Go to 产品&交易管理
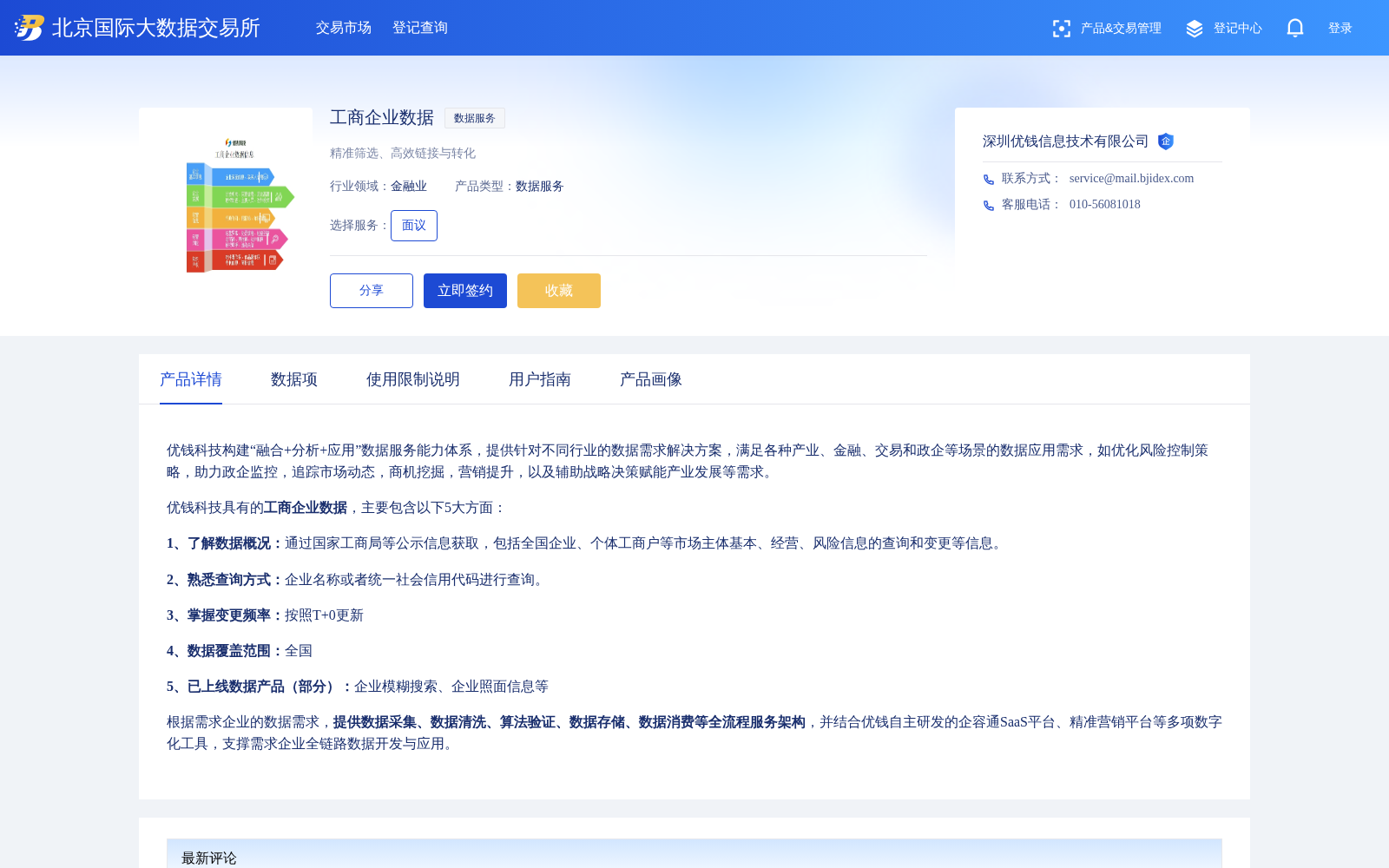 click(x=1121, y=29)
